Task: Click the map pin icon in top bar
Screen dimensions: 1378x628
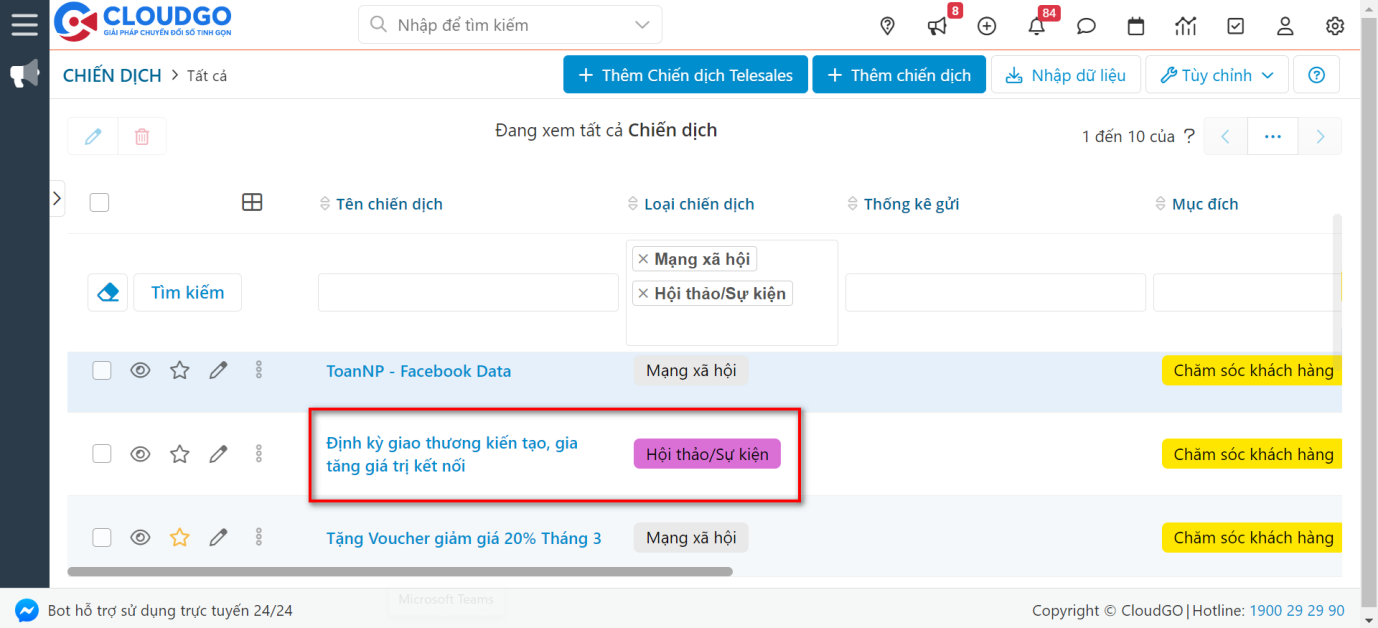Action: [x=887, y=26]
